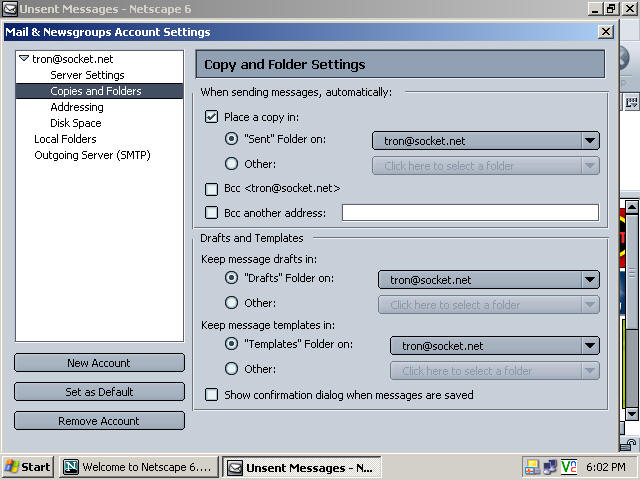Image resolution: width=640 pixels, height=480 pixels.
Task: Open Disk Space settings
Action: click(76, 123)
